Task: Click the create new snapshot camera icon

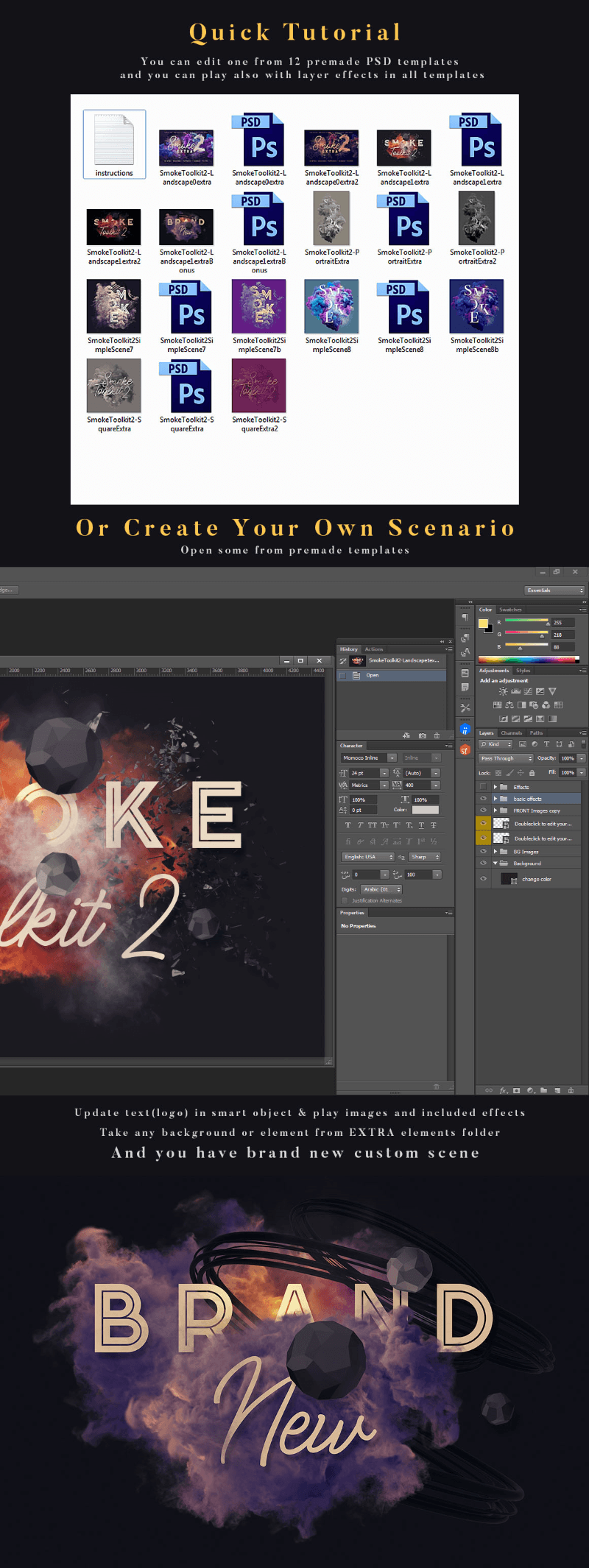Action: (422, 735)
